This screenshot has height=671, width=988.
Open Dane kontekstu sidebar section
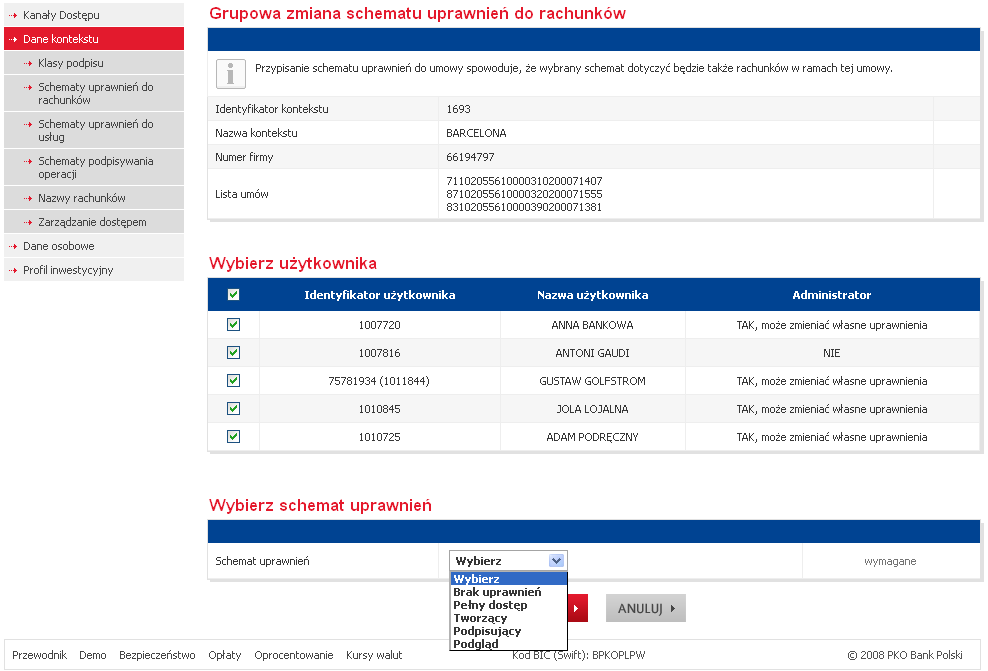click(x=94, y=38)
